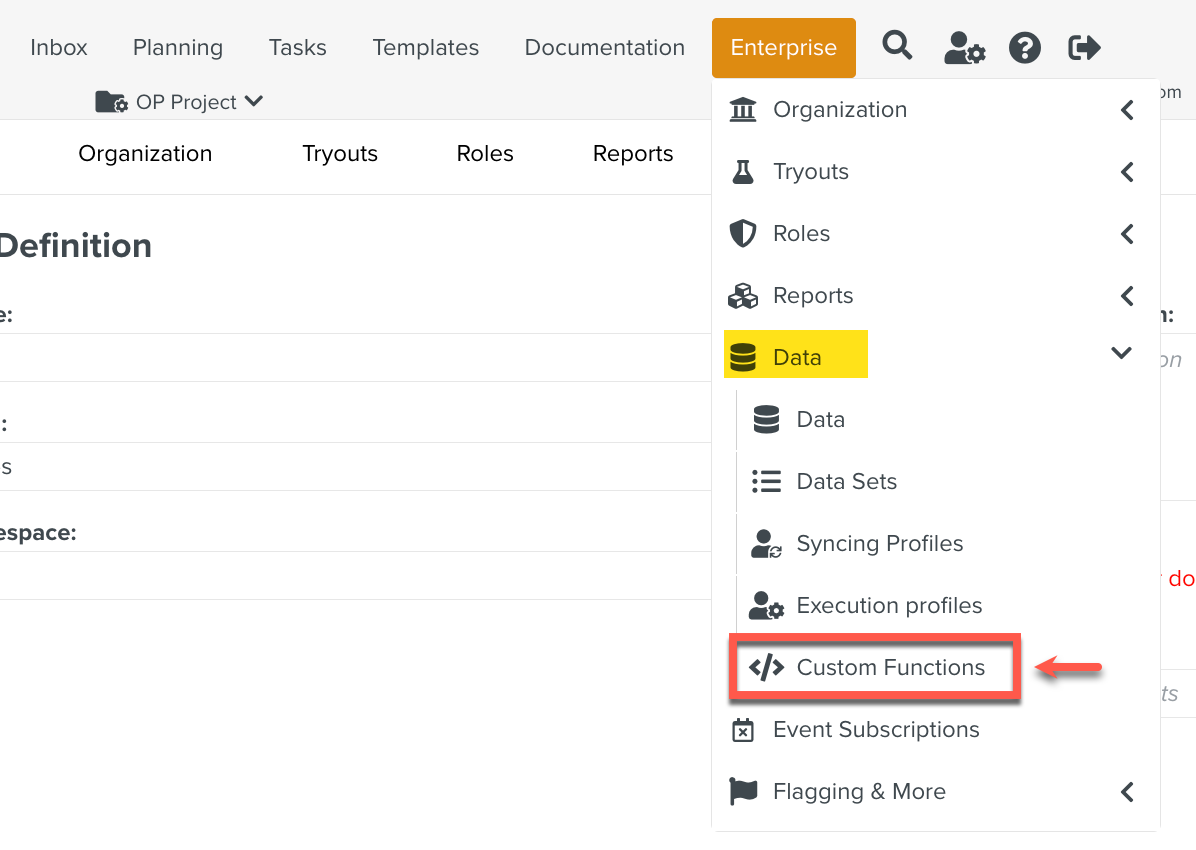Image resolution: width=1196 pixels, height=850 pixels.
Task: Click the Event Subscriptions calendar icon
Action: coord(742,730)
